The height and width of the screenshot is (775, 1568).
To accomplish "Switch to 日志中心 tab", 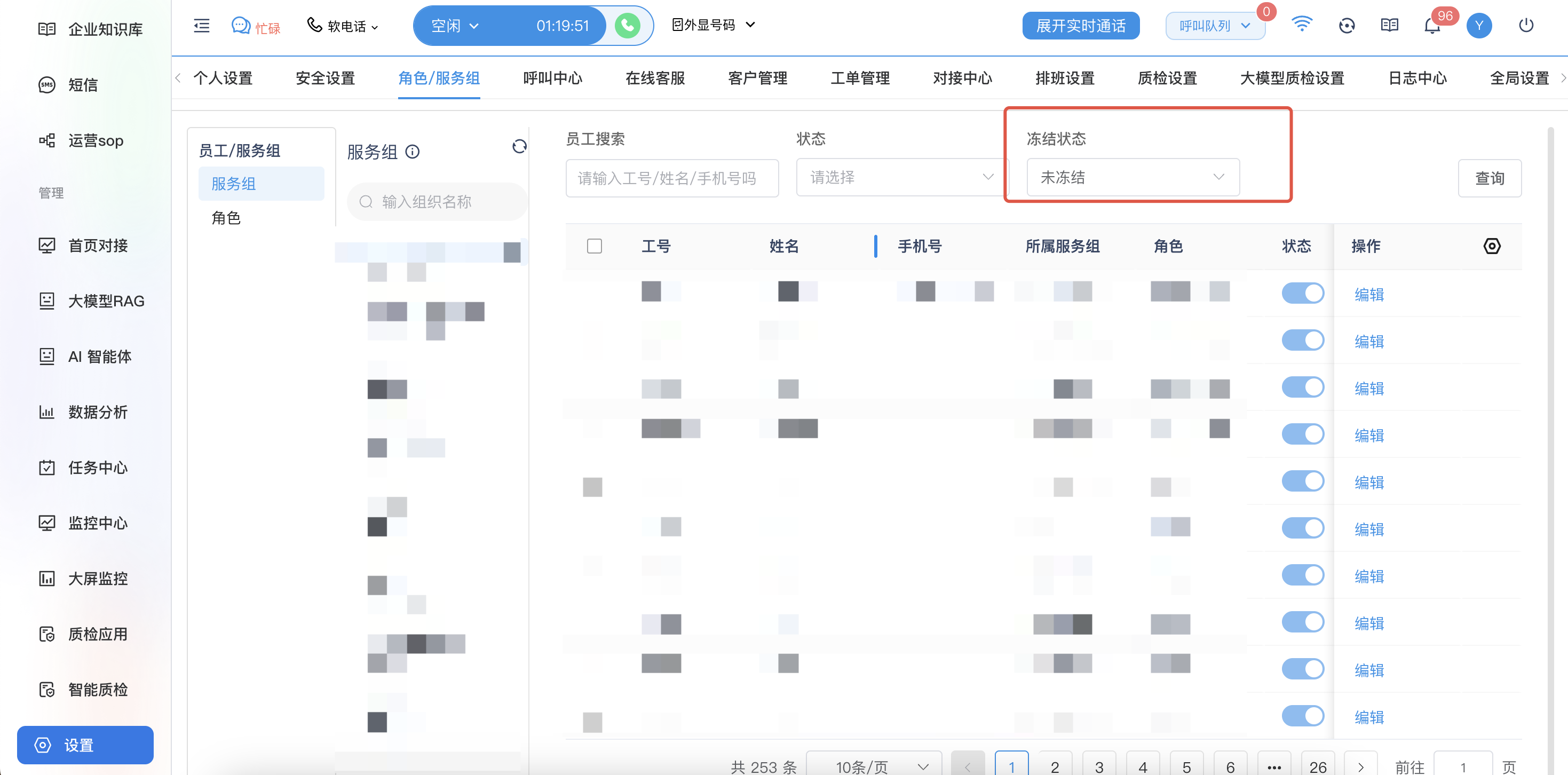I will [1417, 78].
